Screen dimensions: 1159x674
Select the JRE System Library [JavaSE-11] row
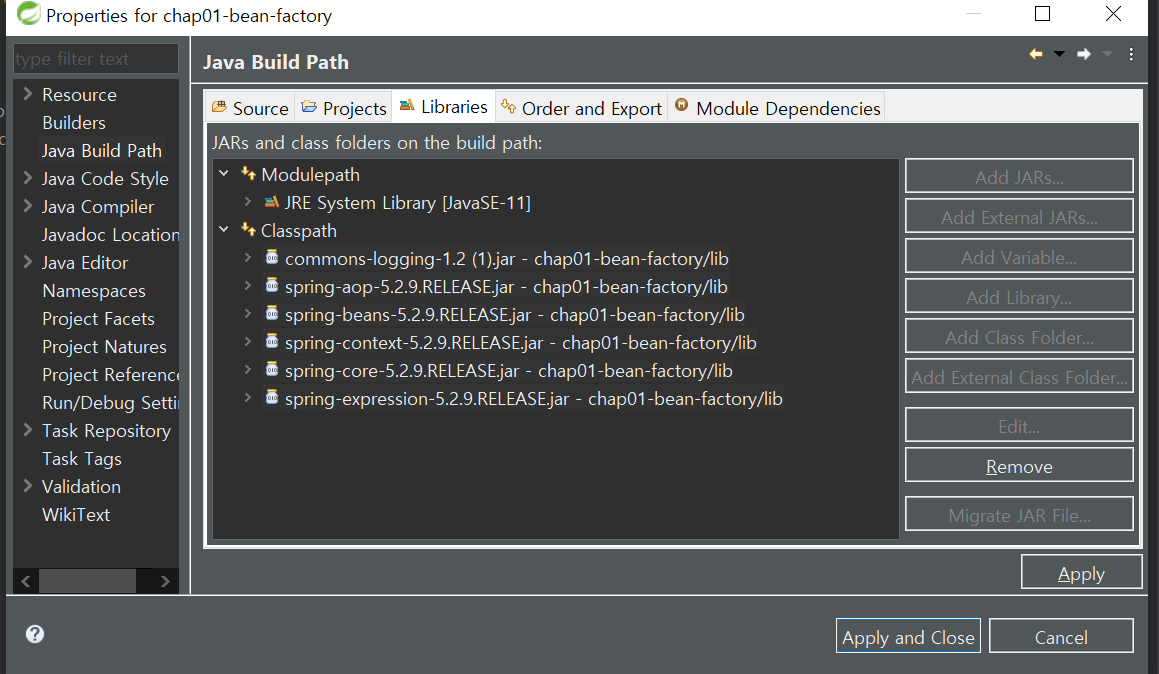(408, 202)
